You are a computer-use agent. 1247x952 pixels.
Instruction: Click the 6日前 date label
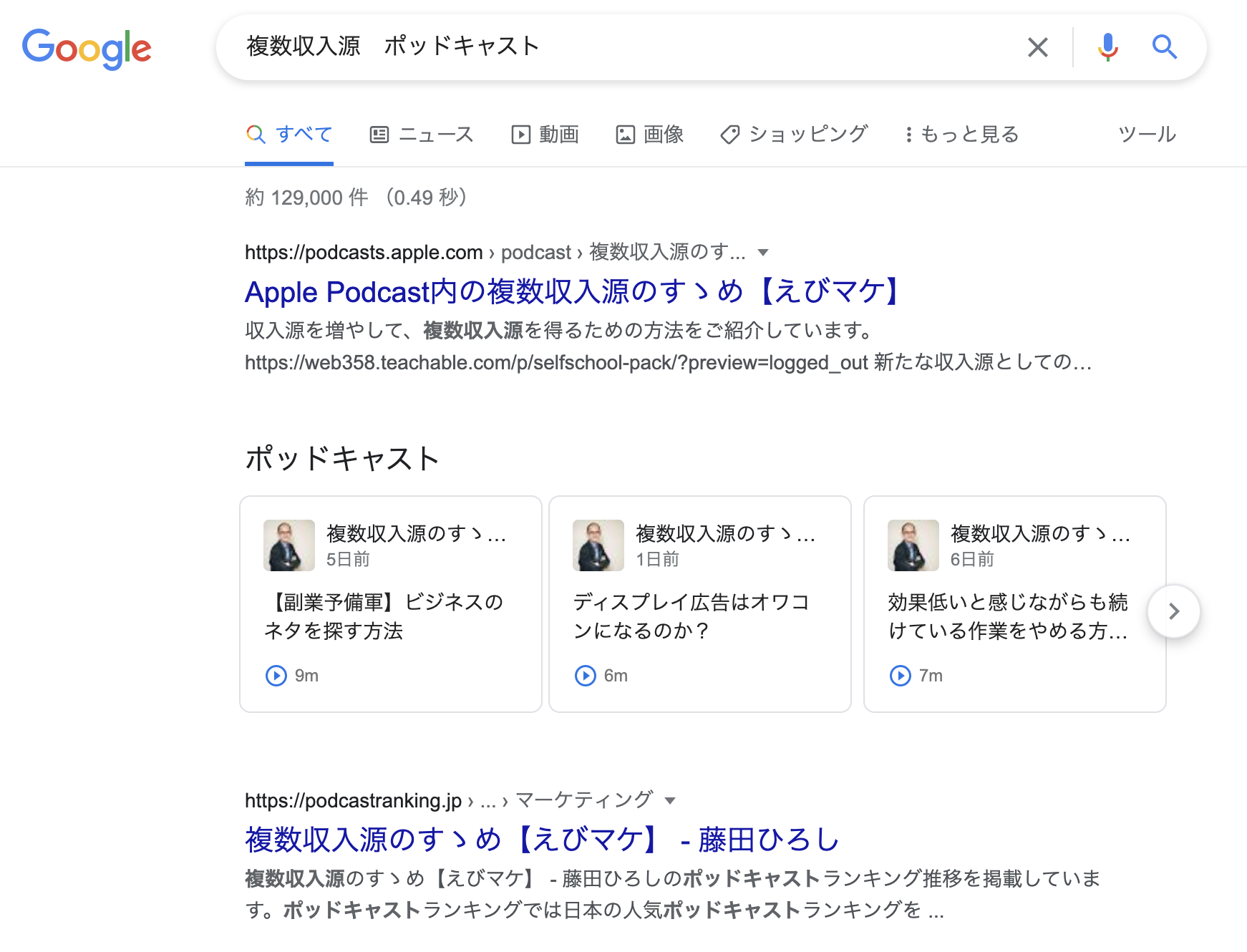coord(972,559)
